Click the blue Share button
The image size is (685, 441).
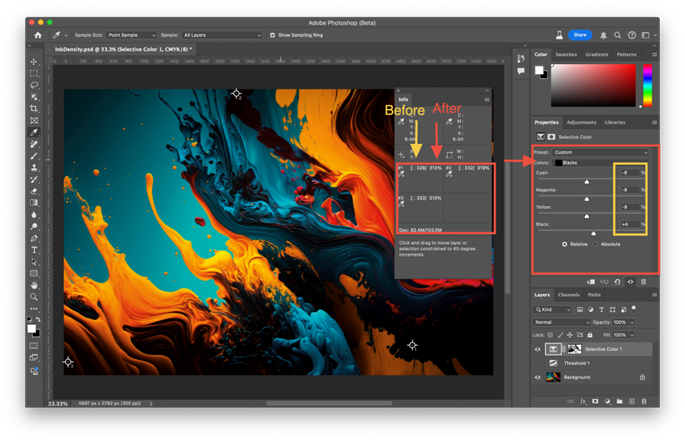pos(580,35)
